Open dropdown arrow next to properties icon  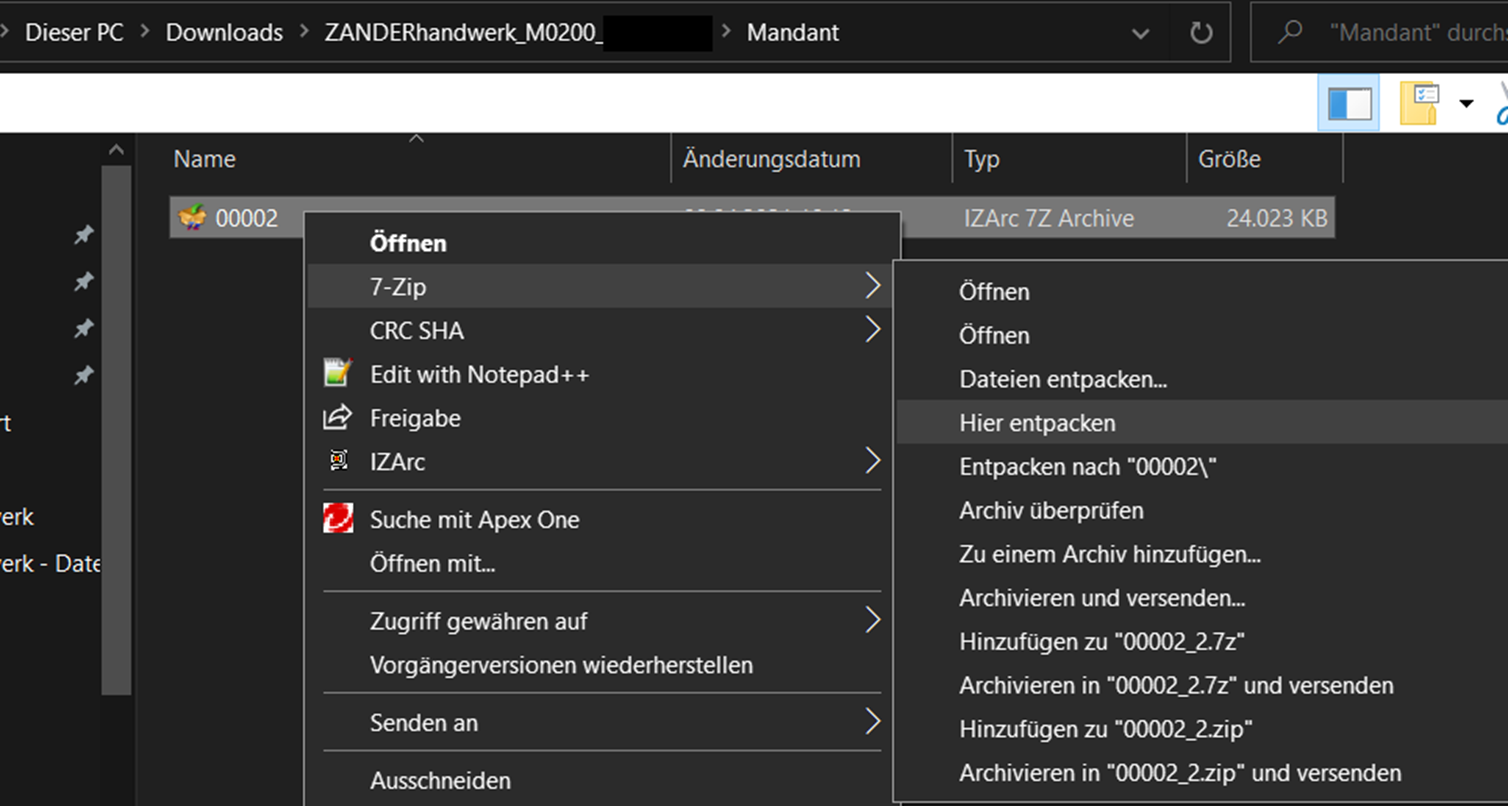(1466, 103)
